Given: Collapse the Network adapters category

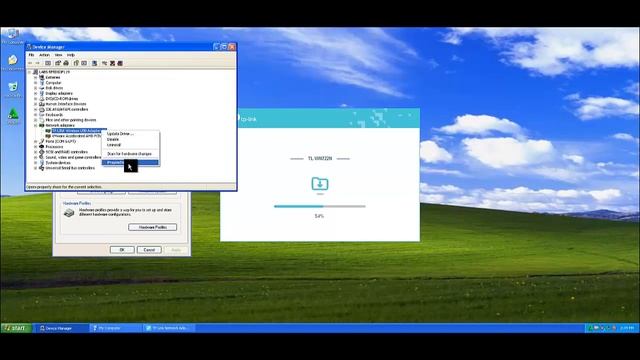Looking at the screenshot, I should [x=36, y=125].
